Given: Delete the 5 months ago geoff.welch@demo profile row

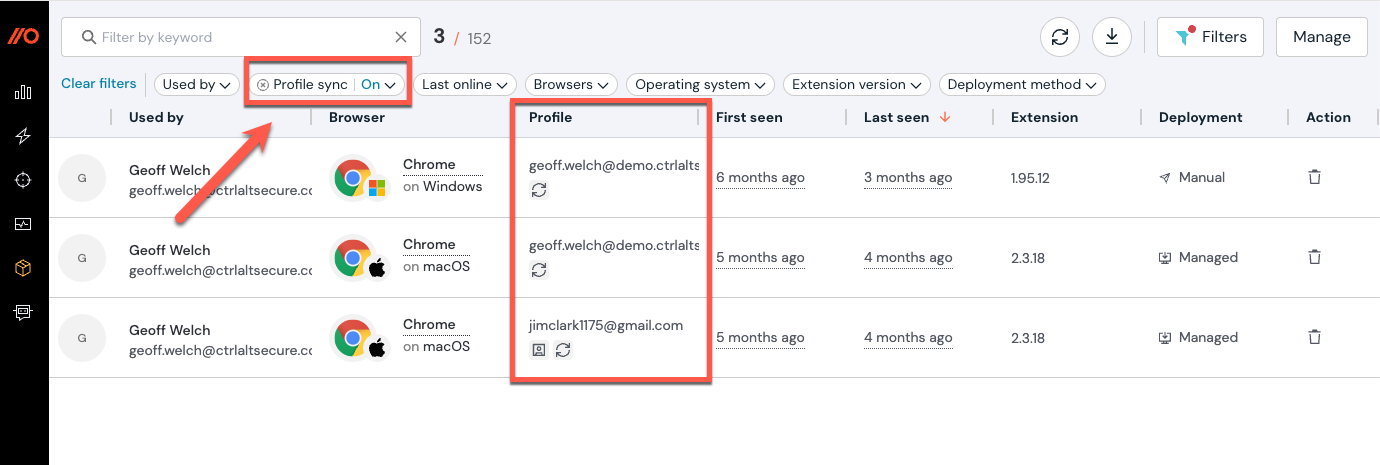Looking at the screenshot, I should tap(1315, 257).
